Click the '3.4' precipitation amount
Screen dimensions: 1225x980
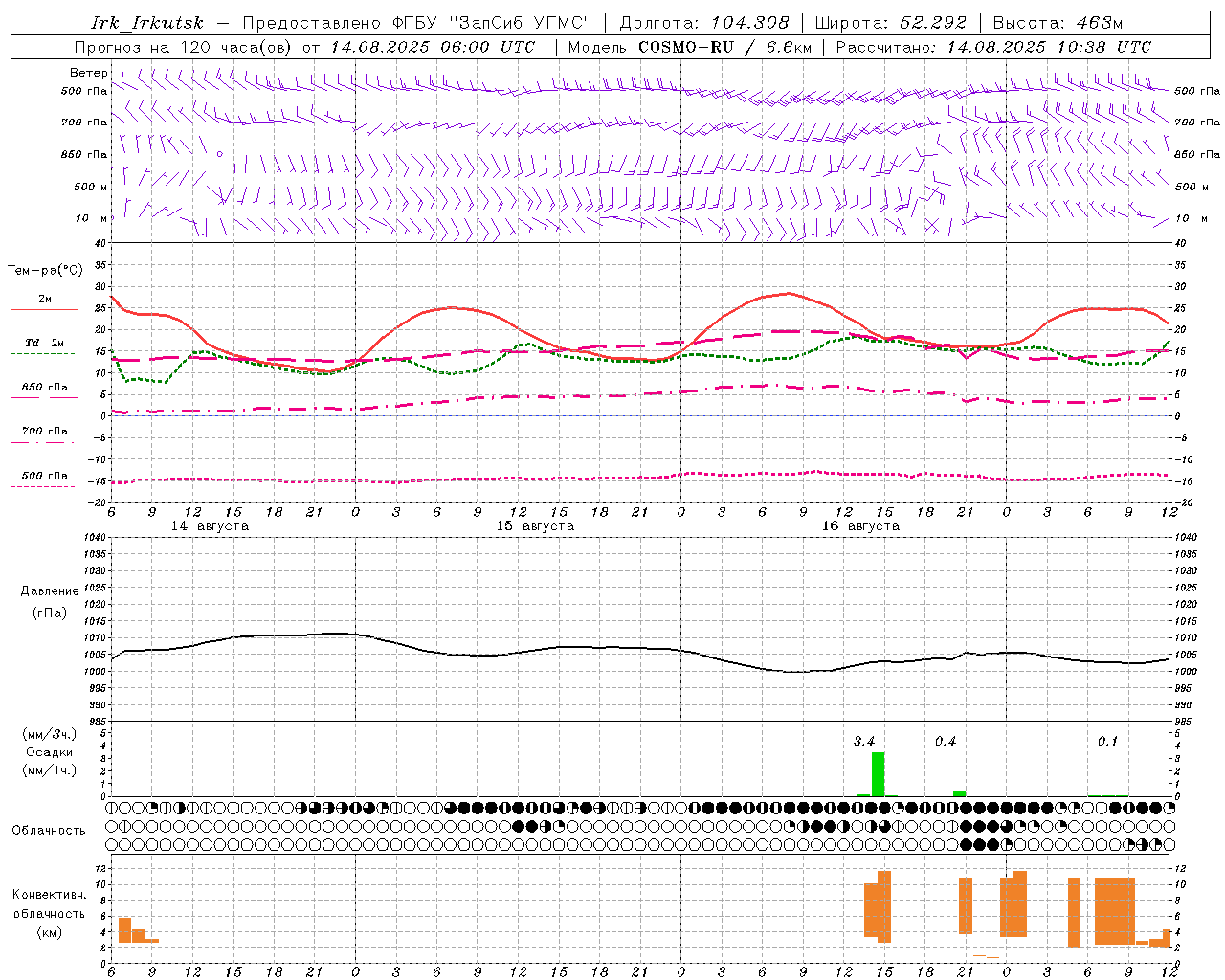click(864, 742)
